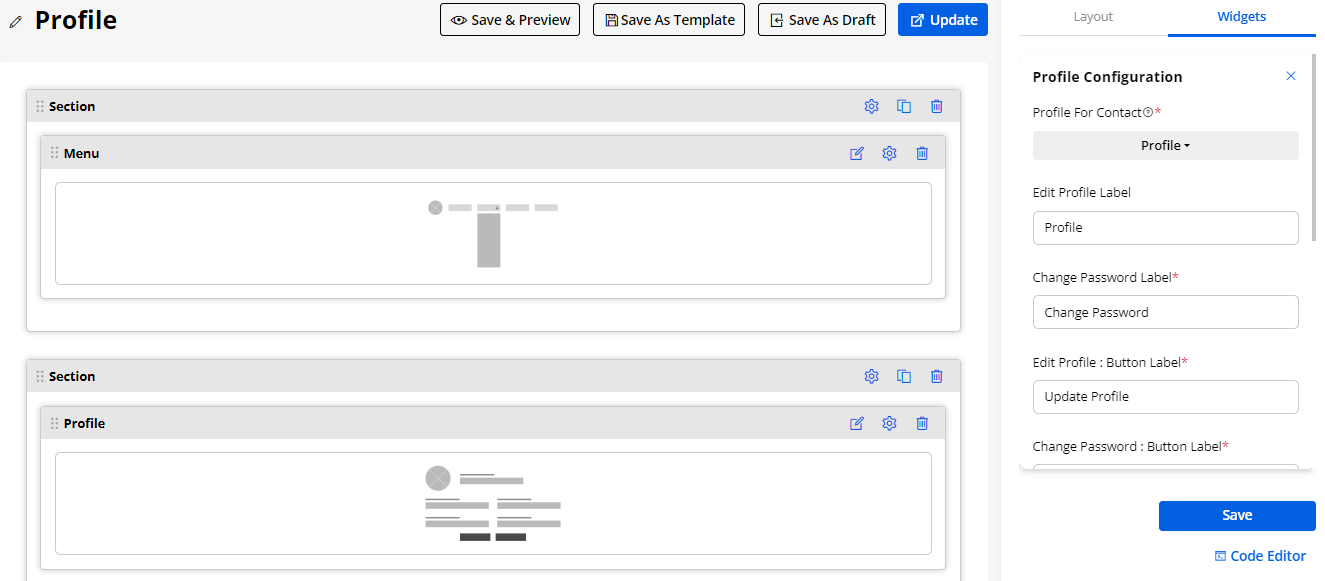Delete the Profile widget
This screenshot has width=1325, height=581.
coord(922,423)
